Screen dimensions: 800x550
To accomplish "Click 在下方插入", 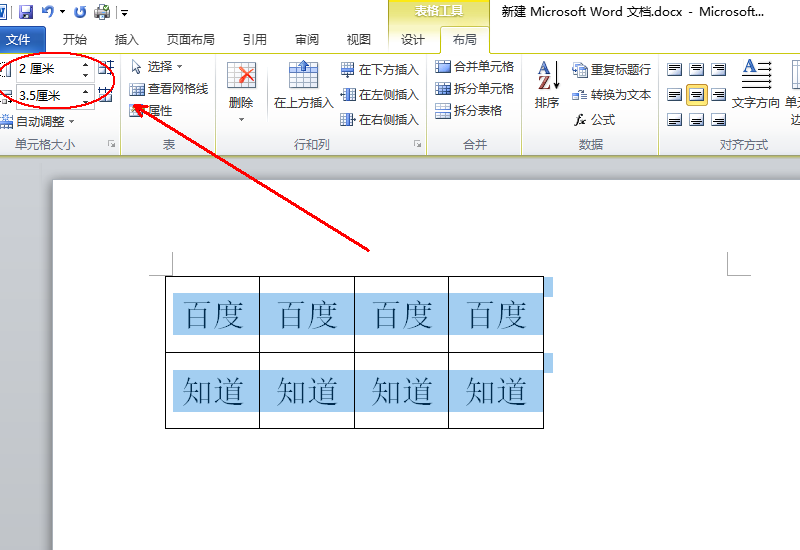I will tap(380, 69).
